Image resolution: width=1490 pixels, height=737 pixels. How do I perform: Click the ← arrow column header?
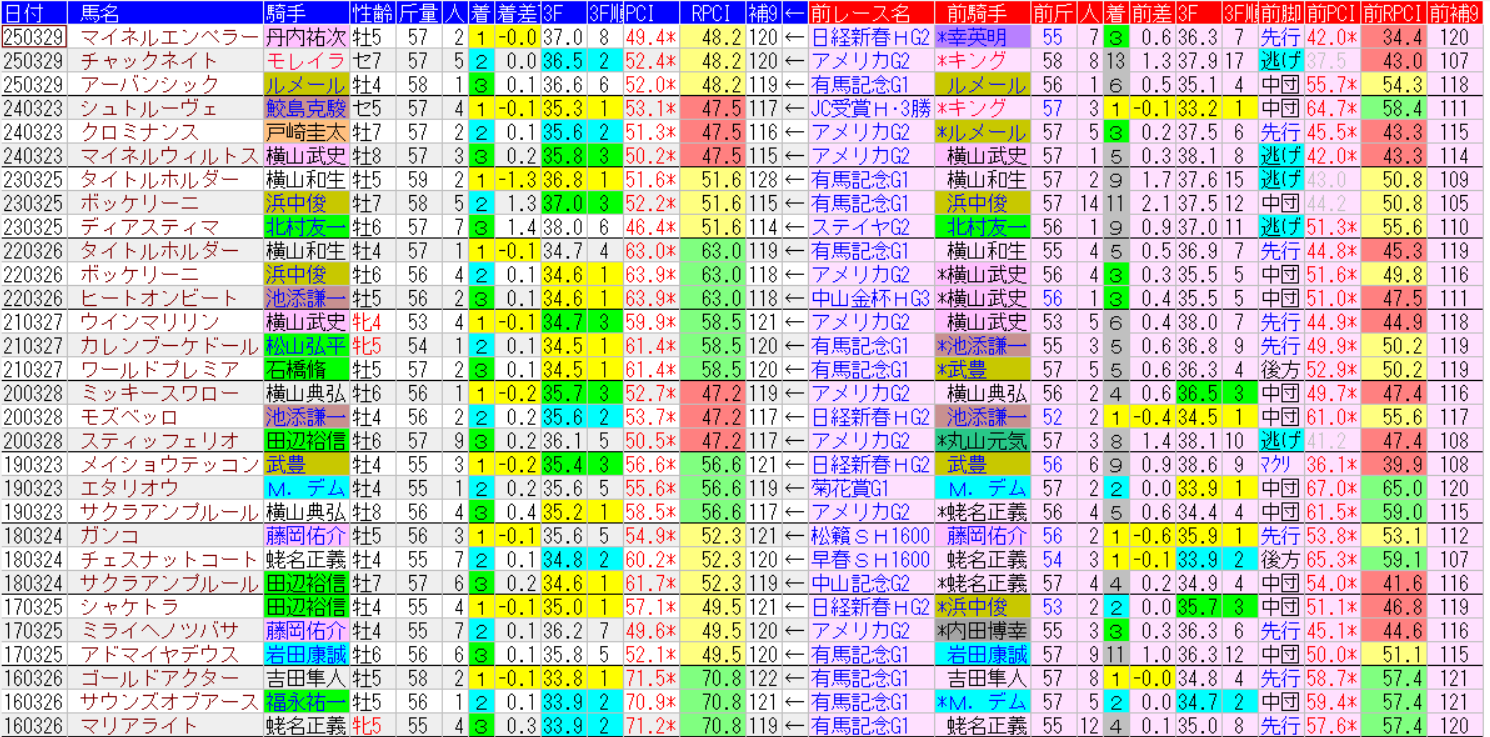pyautogui.click(x=794, y=13)
